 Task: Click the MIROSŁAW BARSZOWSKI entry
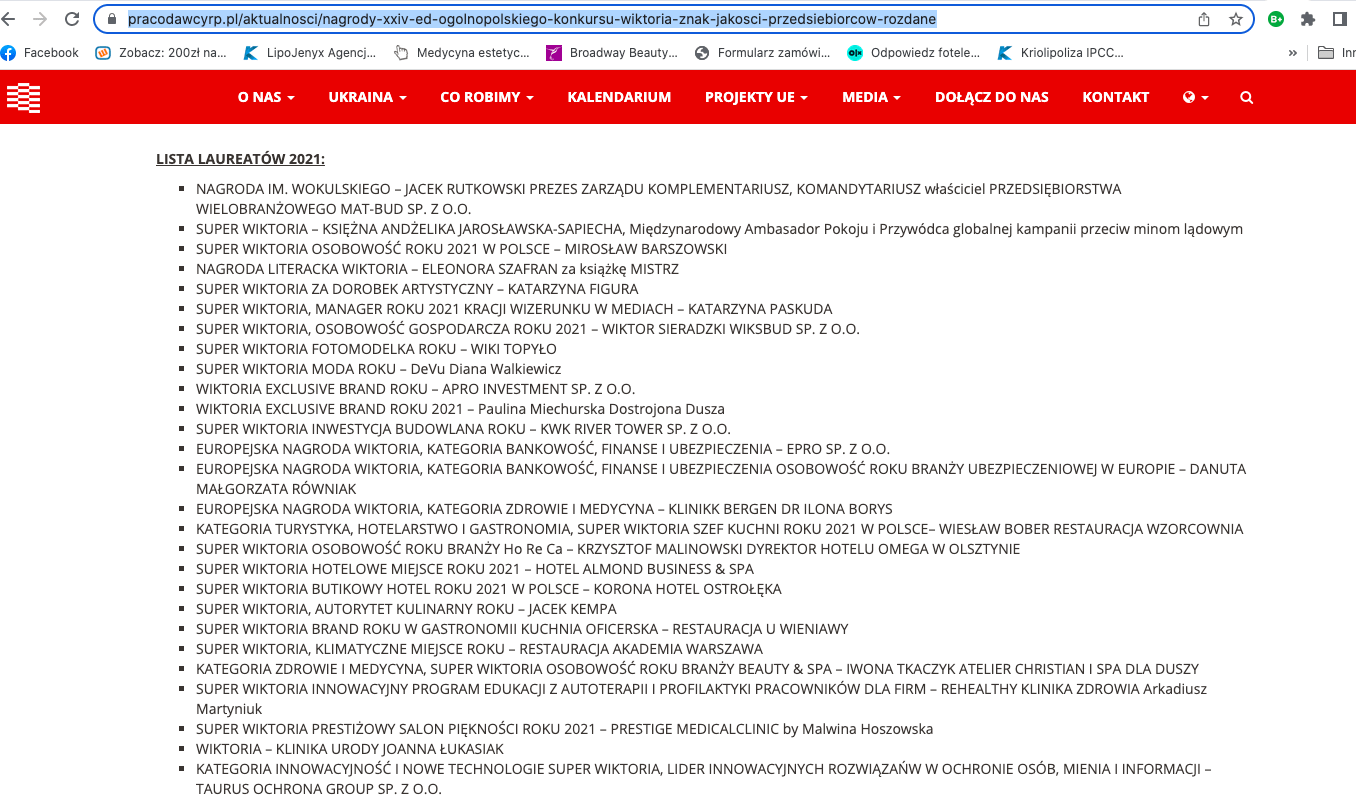click(x=461, y=249)
